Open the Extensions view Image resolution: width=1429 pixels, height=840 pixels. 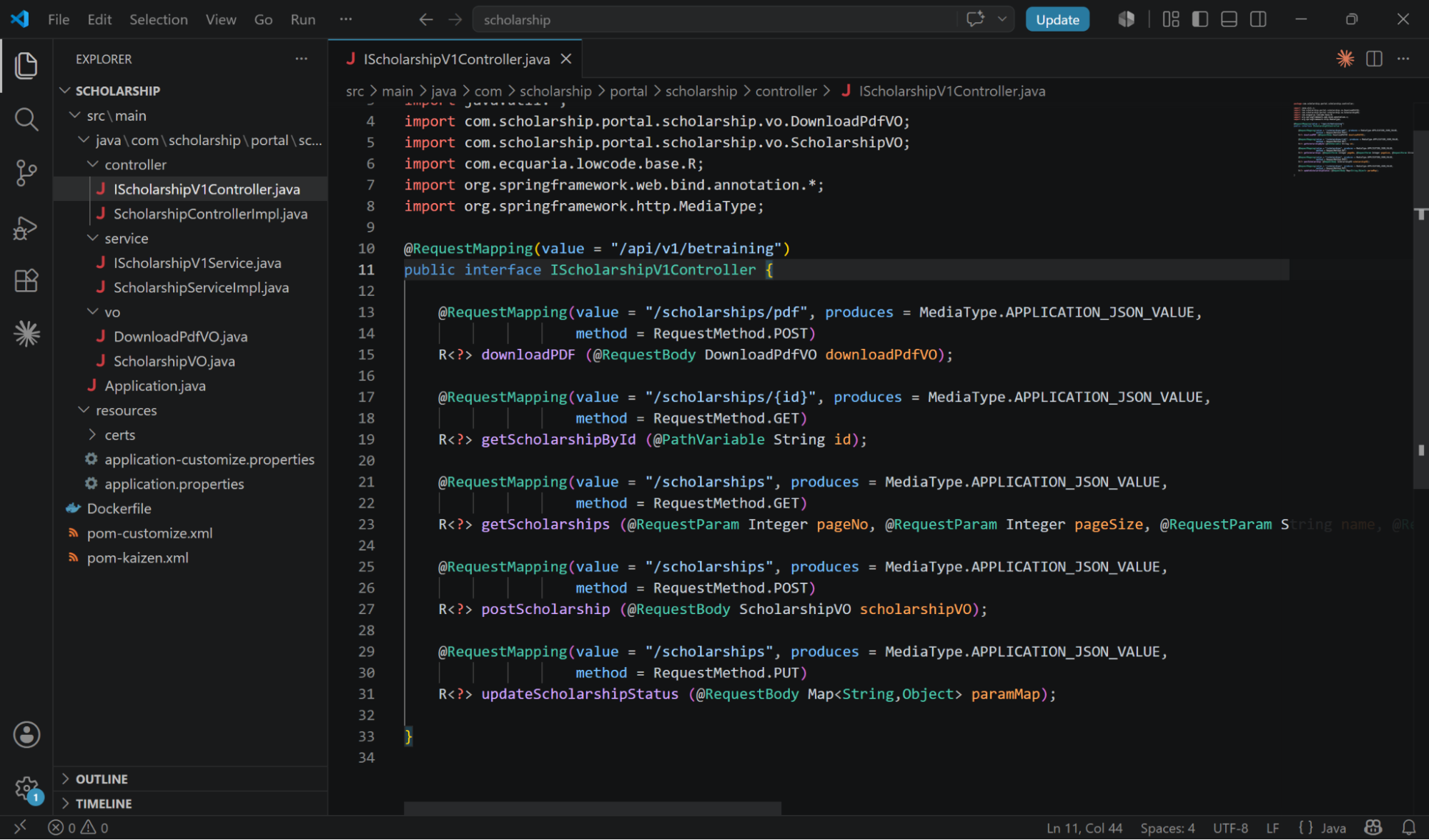(26, 280)
